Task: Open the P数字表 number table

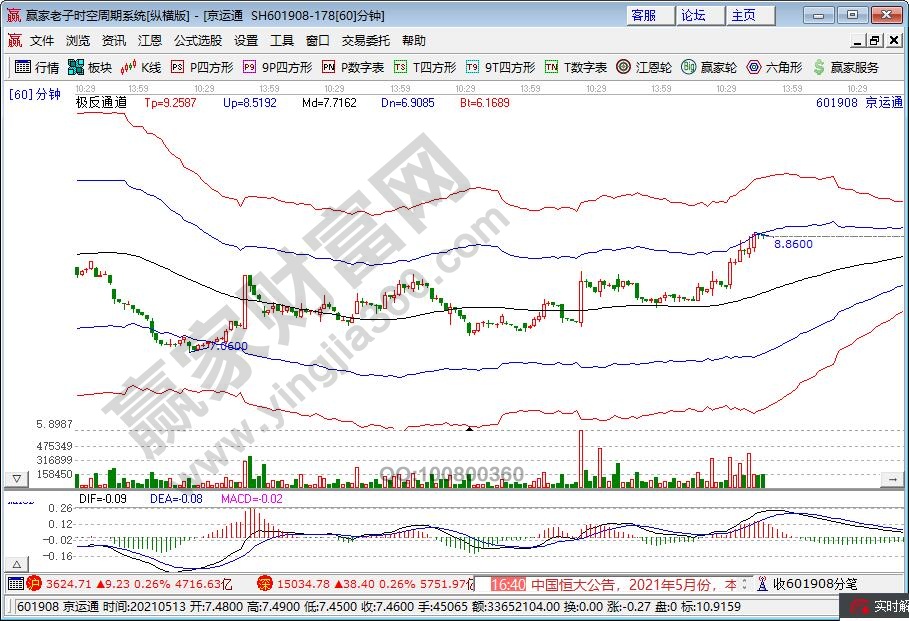Action: pyautogui.click(x=353, y=67)
